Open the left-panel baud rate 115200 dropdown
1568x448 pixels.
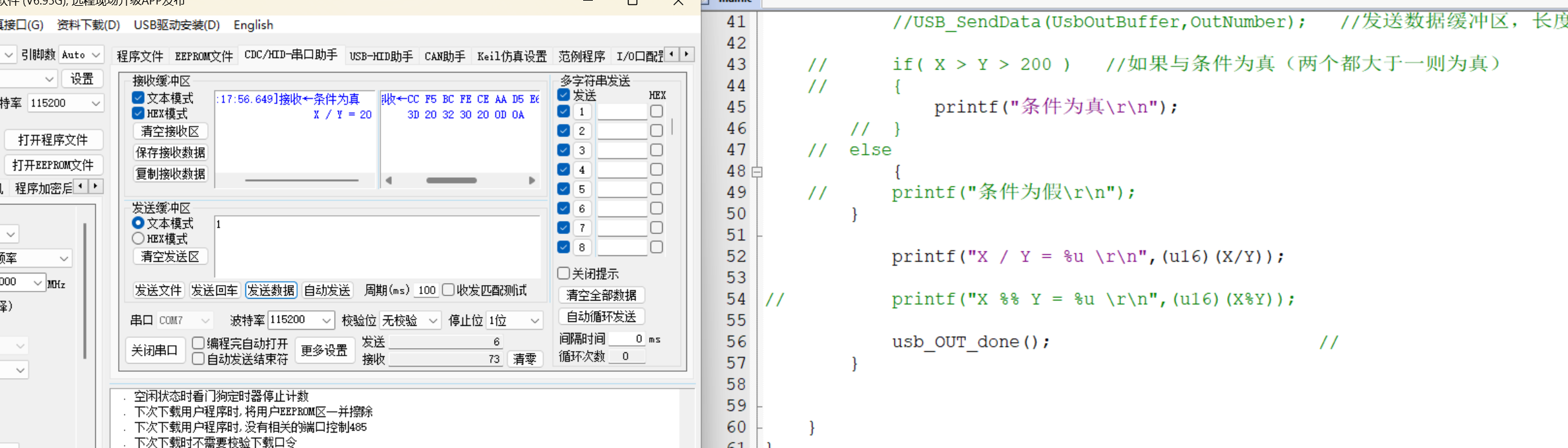point(65,103)
